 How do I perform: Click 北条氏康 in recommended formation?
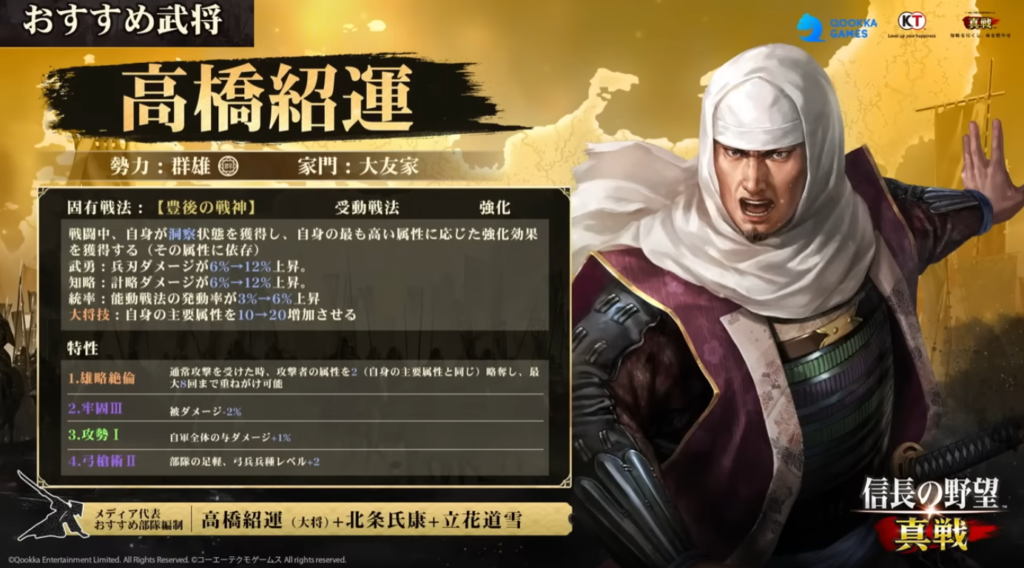click(x=385, y=520)
